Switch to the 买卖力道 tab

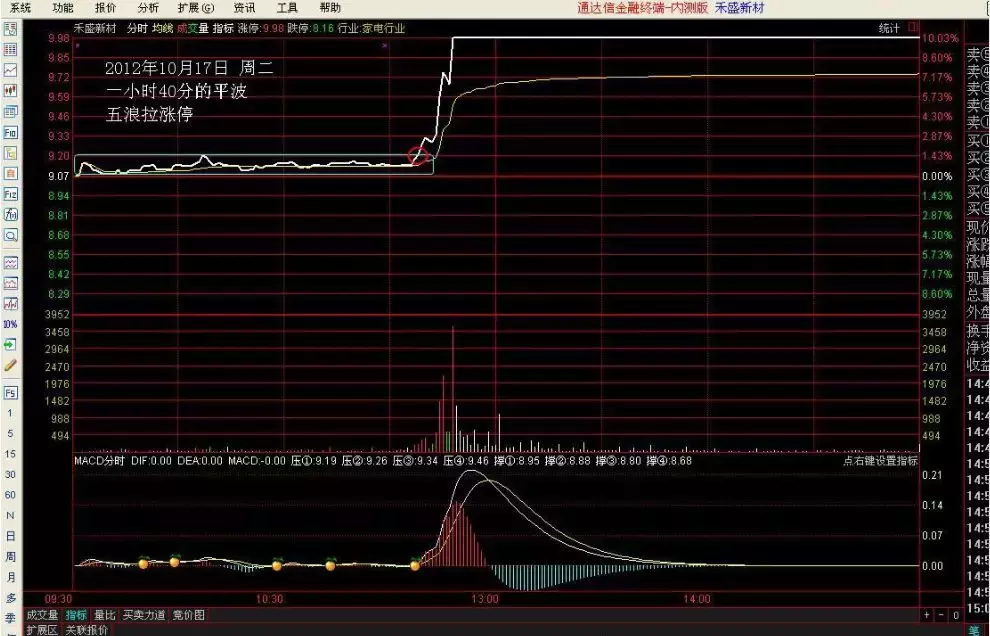point(144,615)
